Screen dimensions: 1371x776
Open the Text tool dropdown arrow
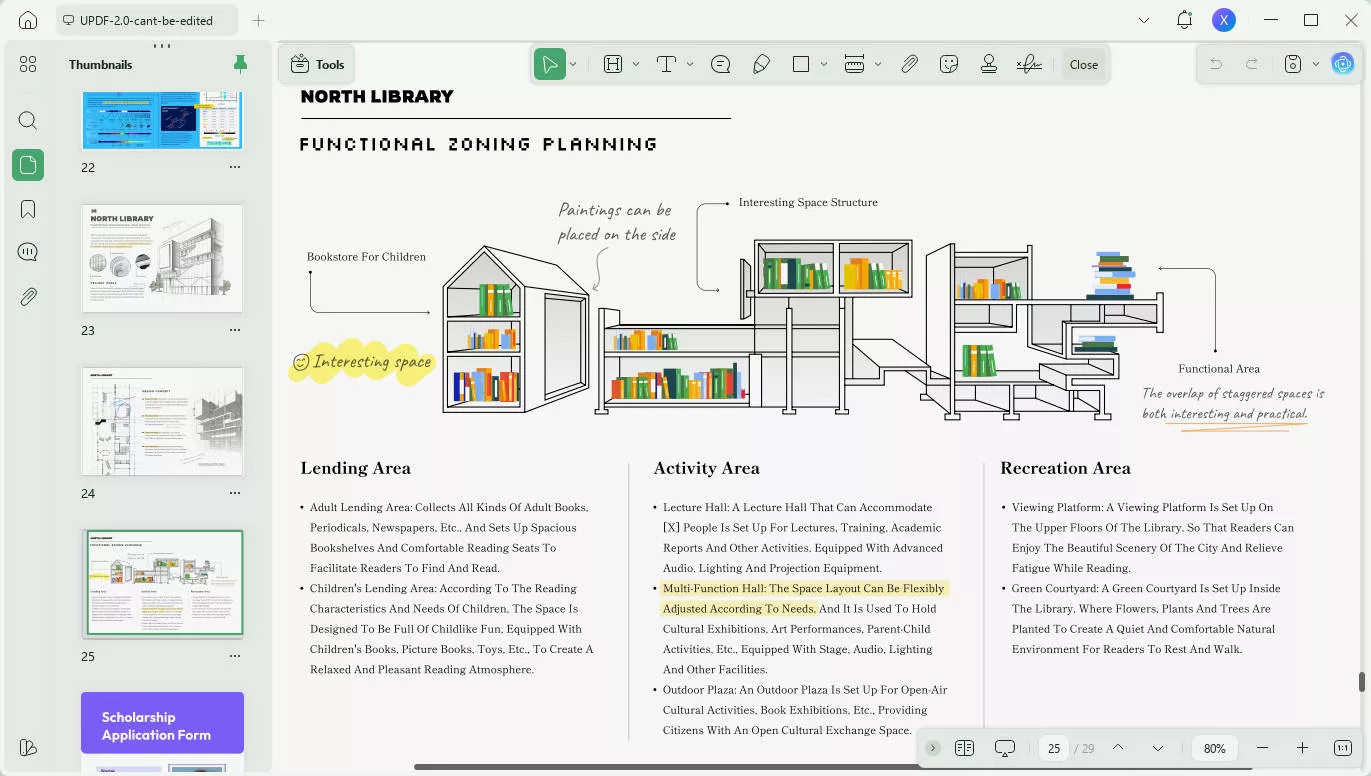coord(689,63)
